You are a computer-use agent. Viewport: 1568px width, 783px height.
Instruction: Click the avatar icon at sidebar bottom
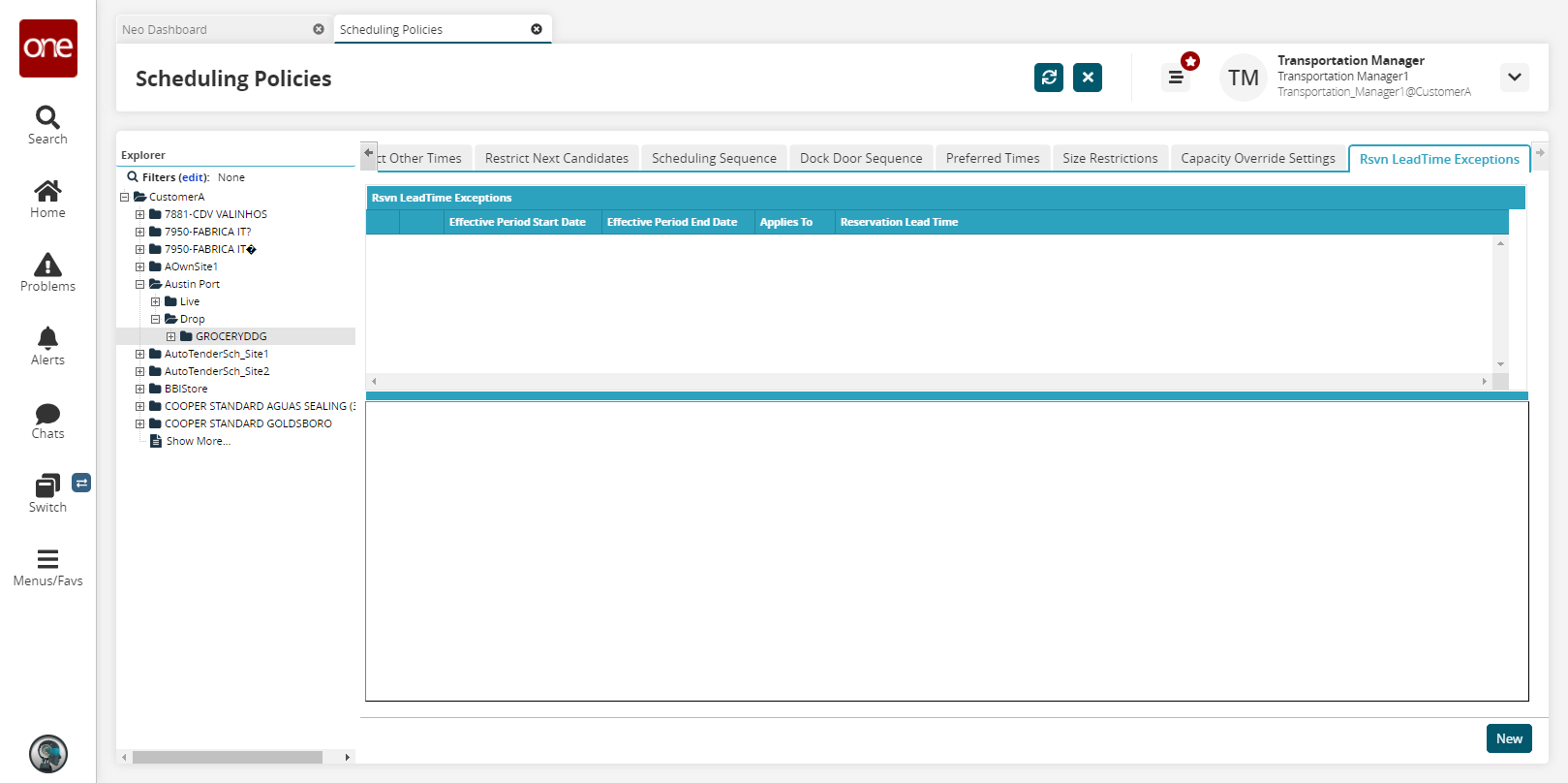[x=48, y=754]
